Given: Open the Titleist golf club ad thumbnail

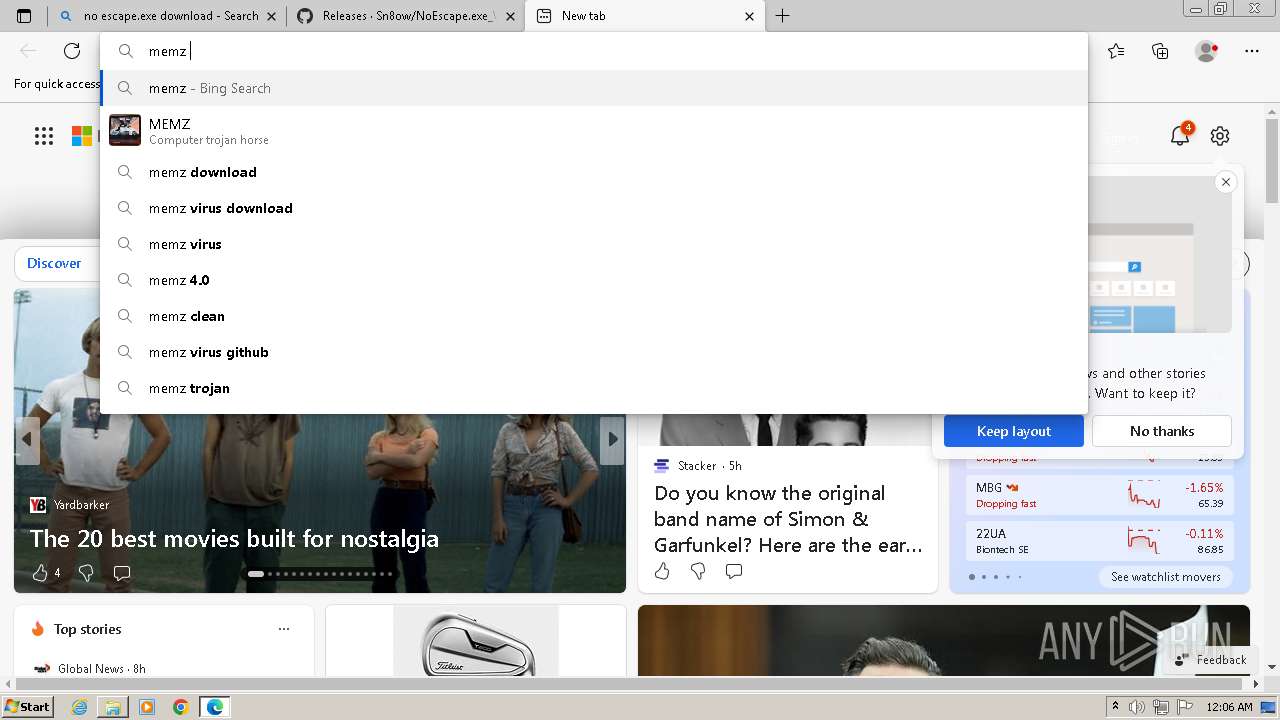Looking at the screenshot, I should (476, 641).
